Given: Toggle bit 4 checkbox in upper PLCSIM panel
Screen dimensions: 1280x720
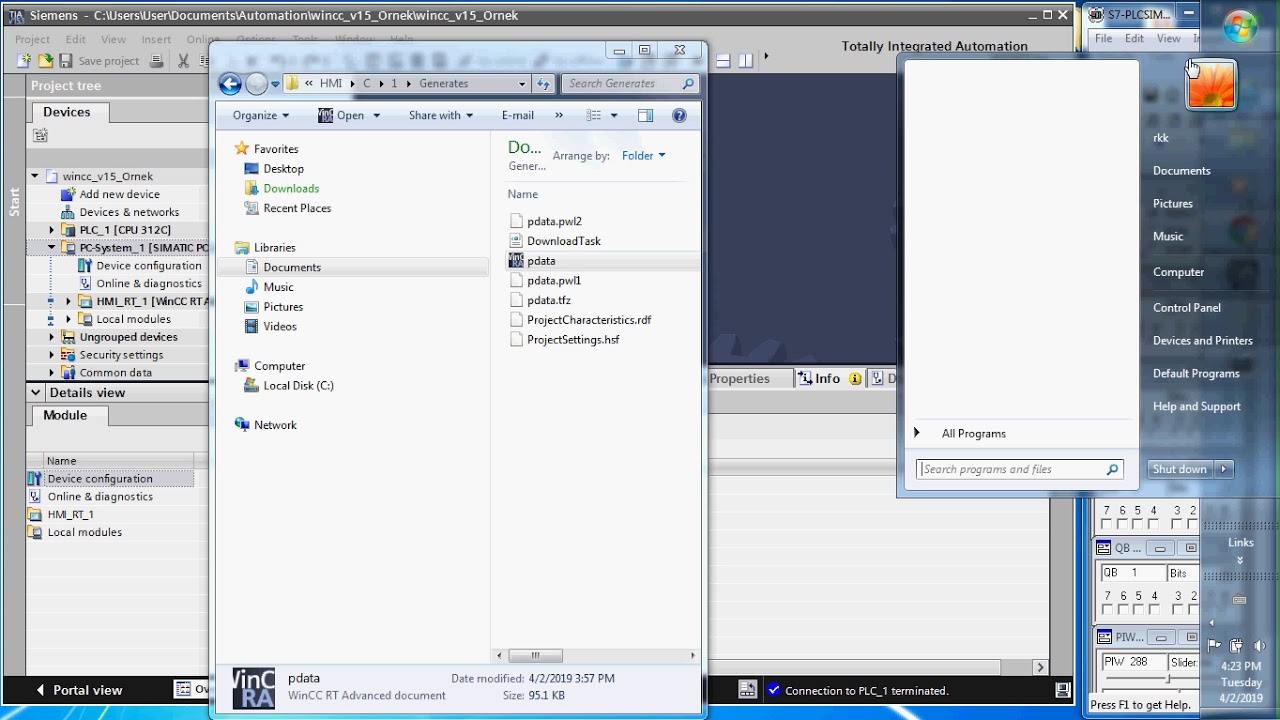Looking at the screenshot, I should 1155,523.
